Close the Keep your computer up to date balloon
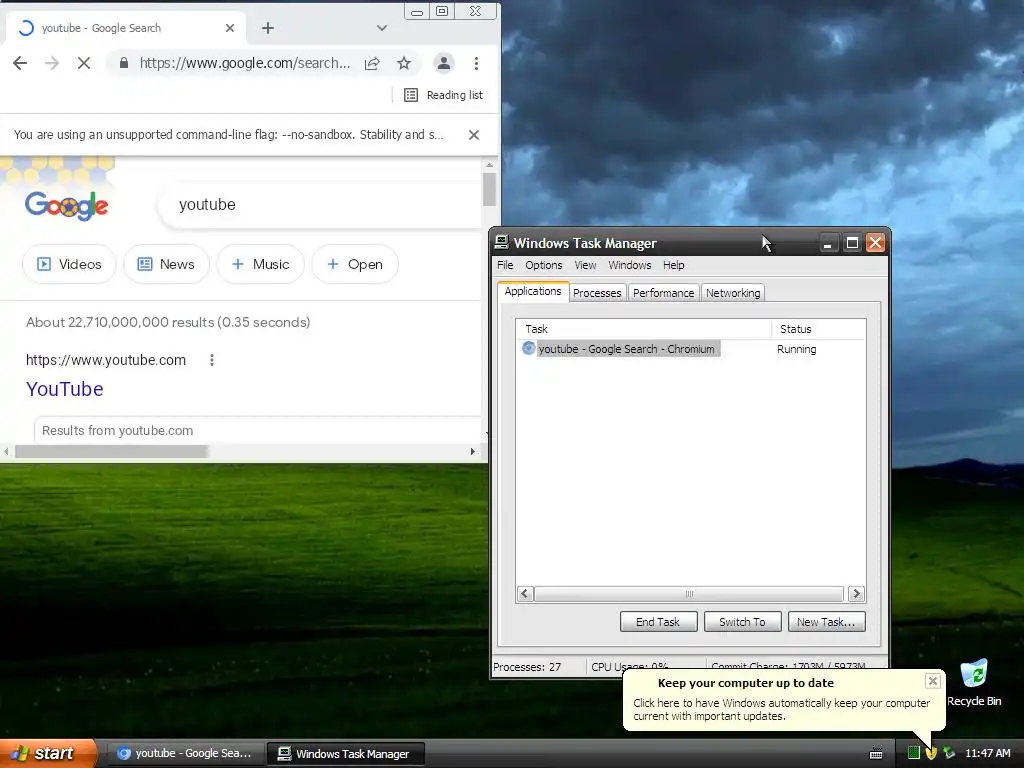This screenshot has width=1024, height=768. pyautogui.click(x=933, y=681)
